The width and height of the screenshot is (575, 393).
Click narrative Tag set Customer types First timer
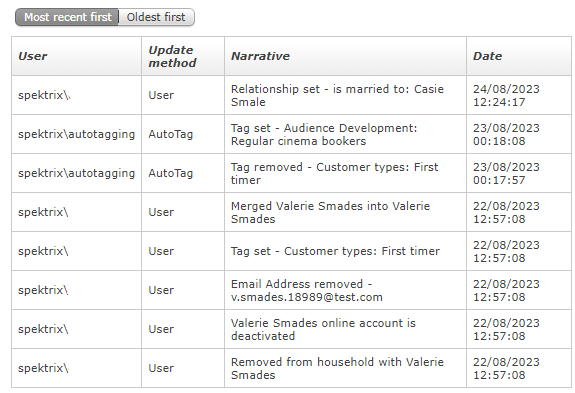pyautogui.click(x=335, y=251)
